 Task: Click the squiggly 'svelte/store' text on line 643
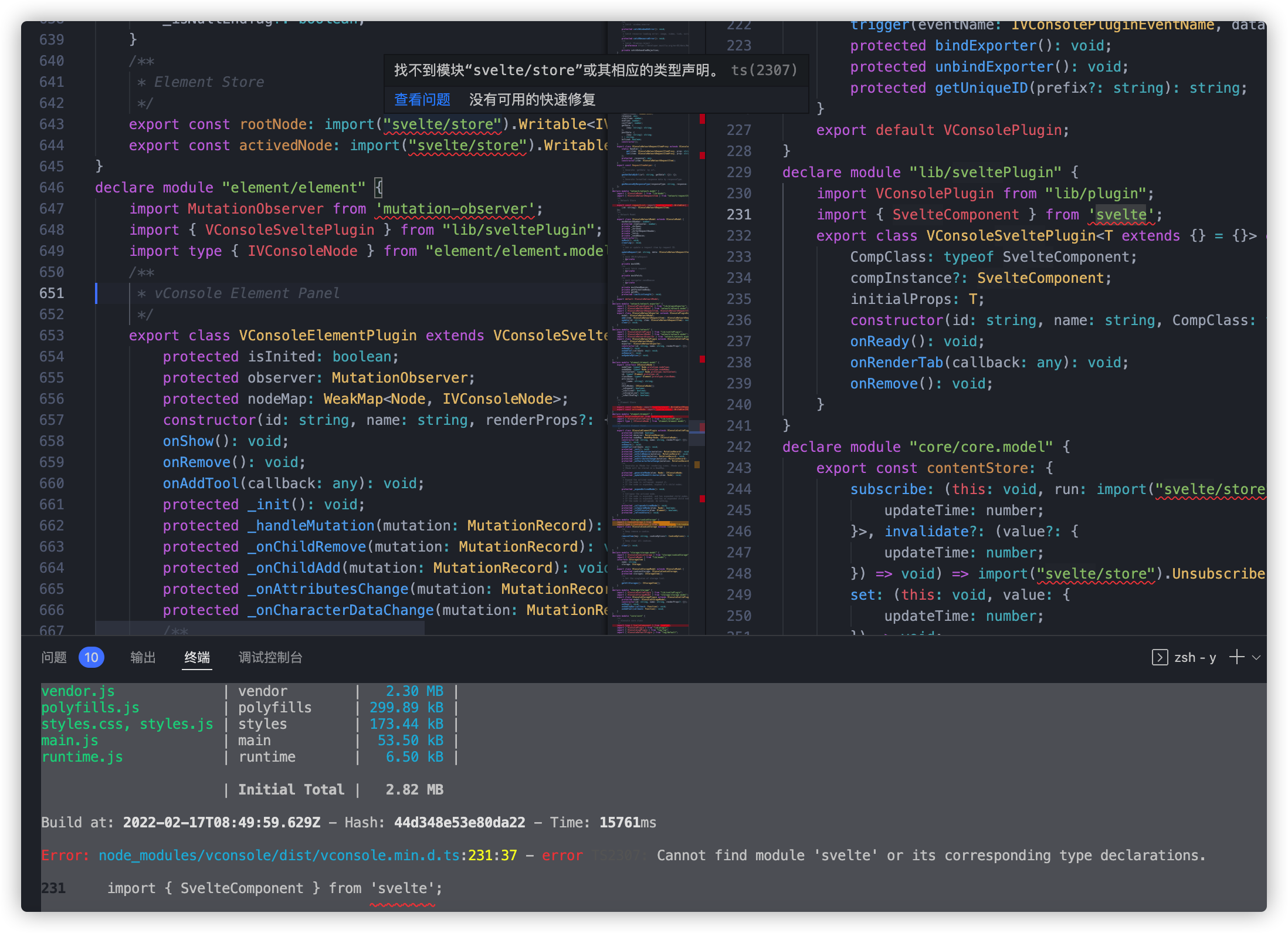(x=442, y=124)
